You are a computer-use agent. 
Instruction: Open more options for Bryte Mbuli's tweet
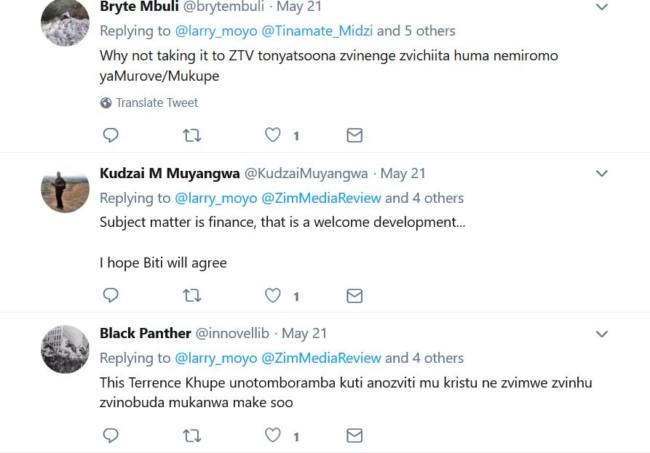(x=601, y=8)
